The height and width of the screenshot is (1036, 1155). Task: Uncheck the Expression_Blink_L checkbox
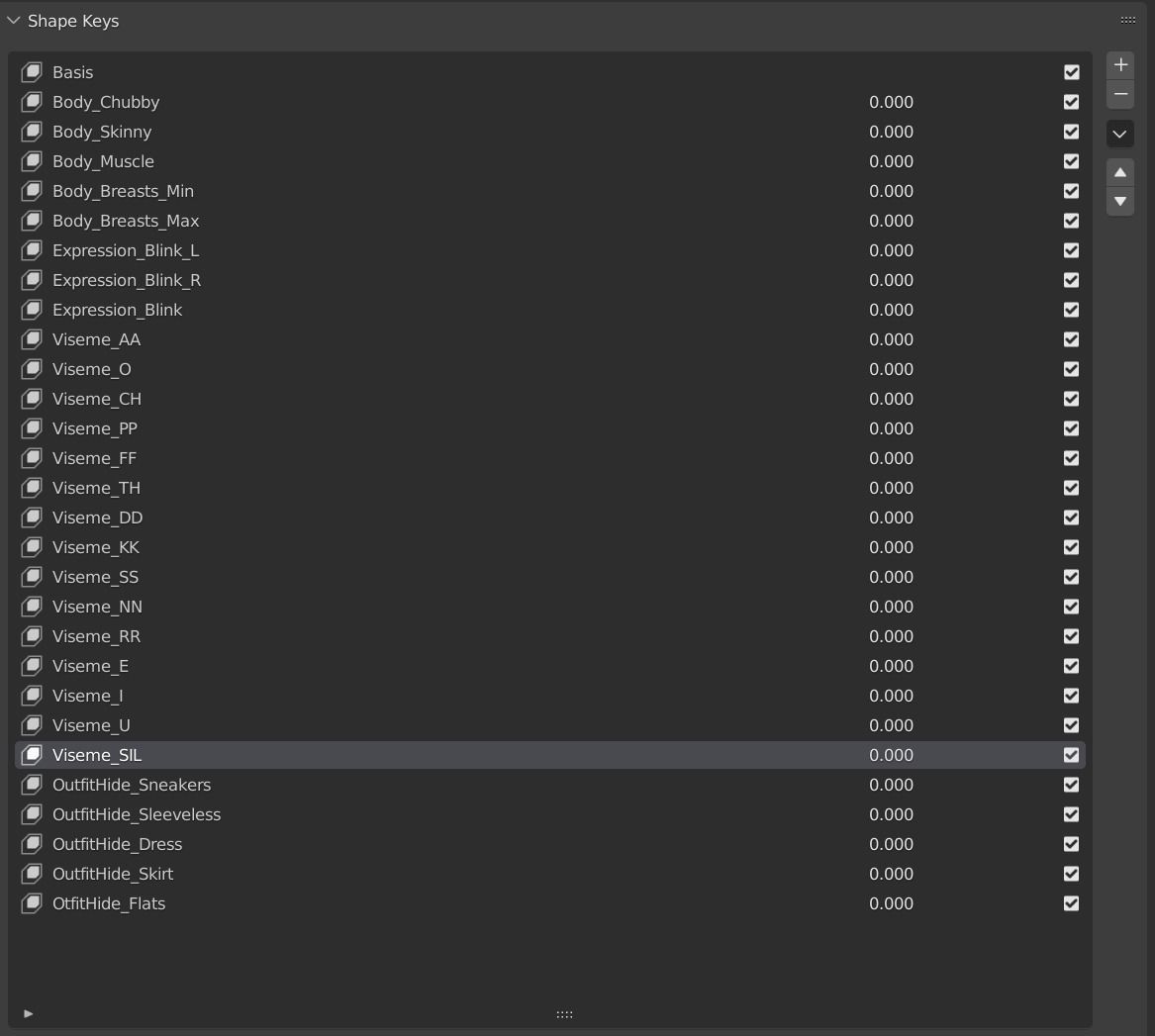tap(1071, 250)
